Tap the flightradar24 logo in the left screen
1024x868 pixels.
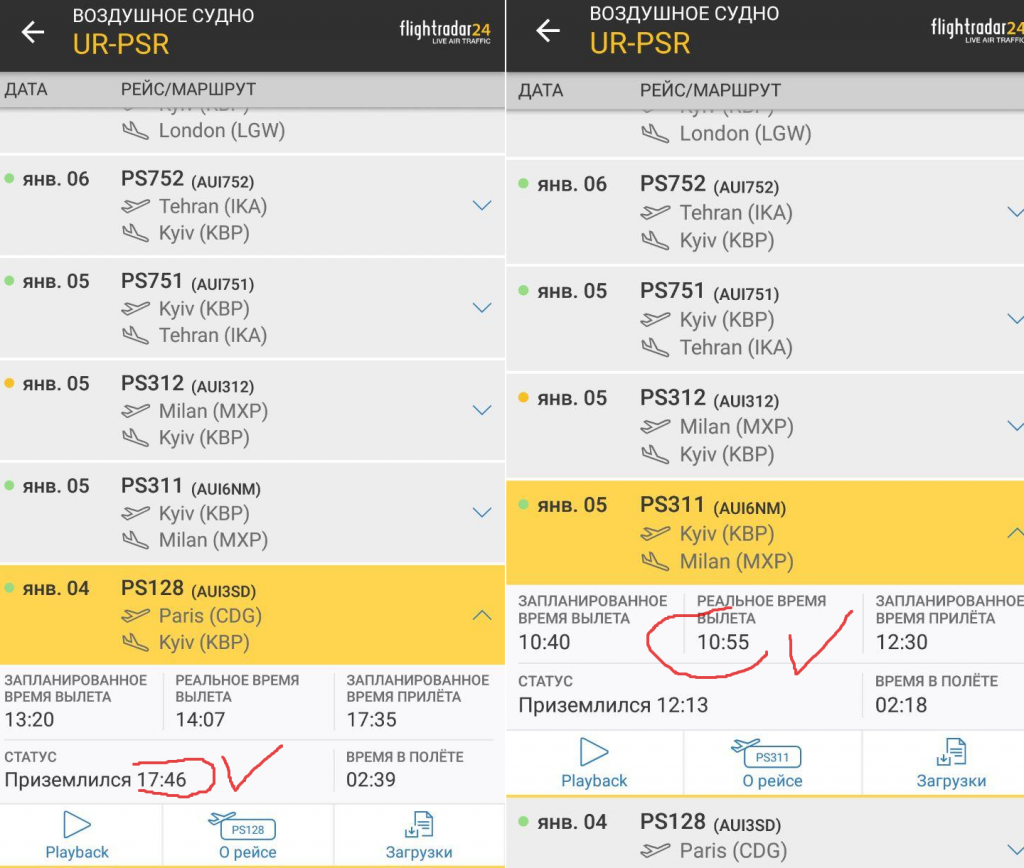click(444, 32)
